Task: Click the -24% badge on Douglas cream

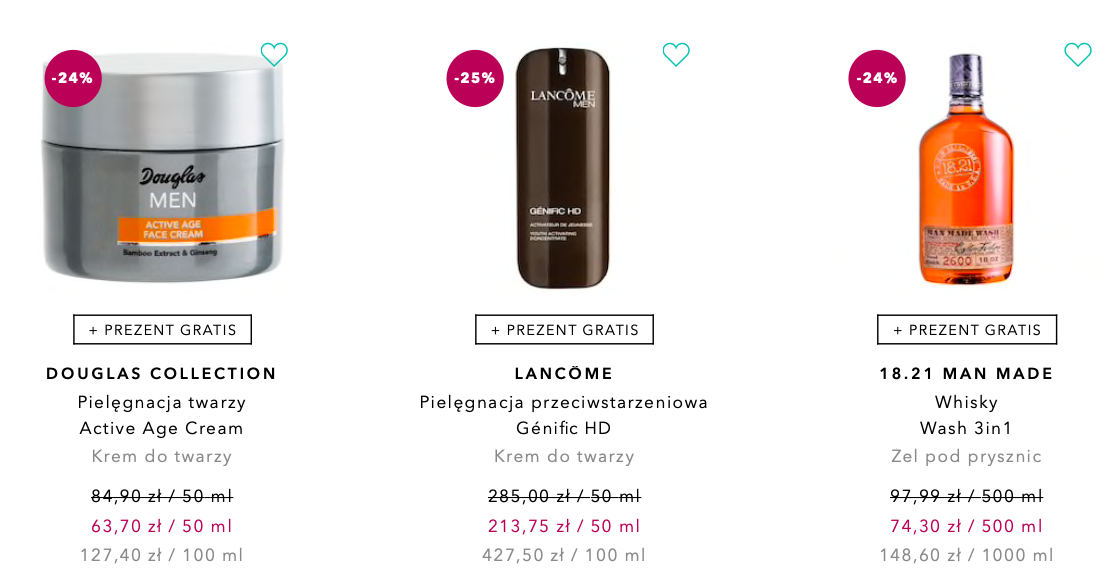Action: [x=73, y=78]
